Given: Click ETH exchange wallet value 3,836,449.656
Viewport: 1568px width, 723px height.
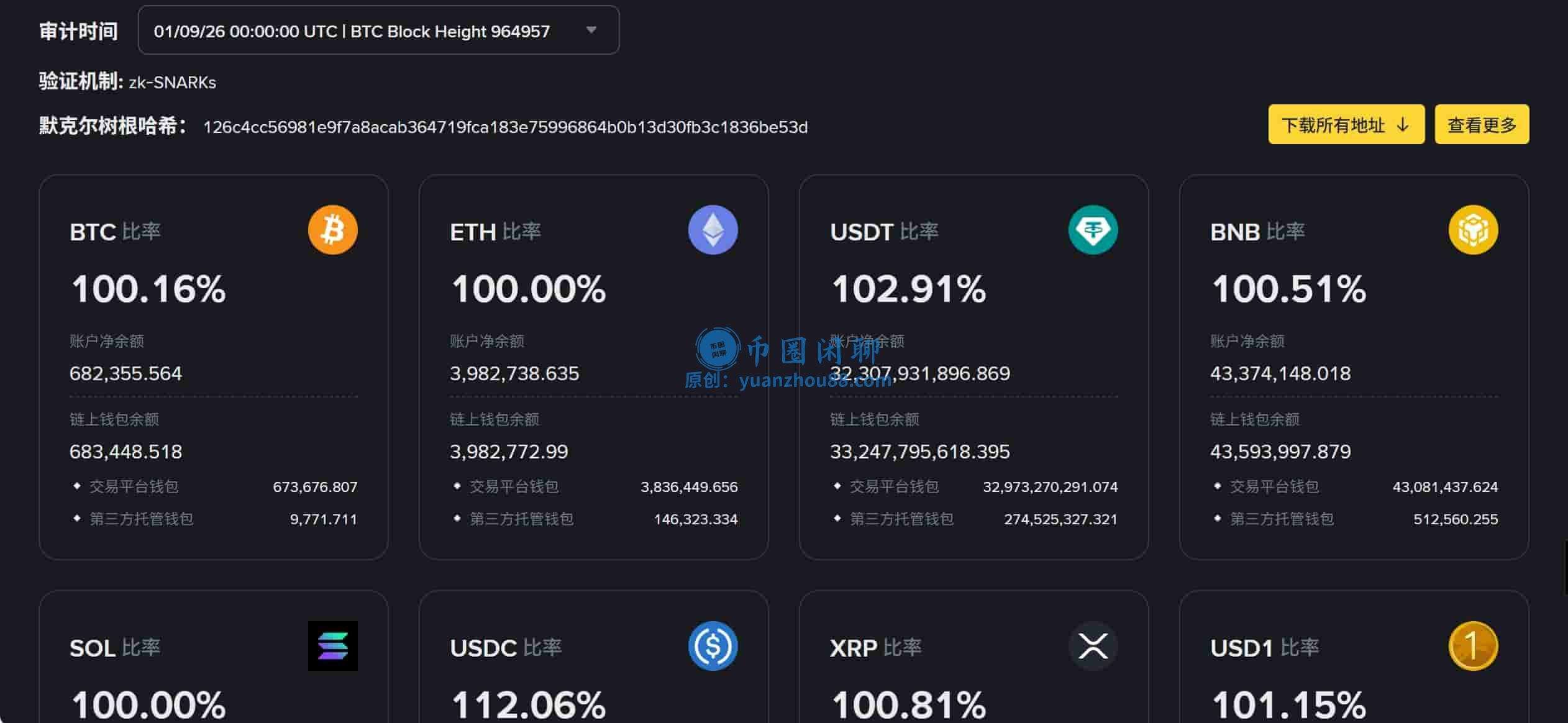Looking at the screenshot, I should click(690, 487).
